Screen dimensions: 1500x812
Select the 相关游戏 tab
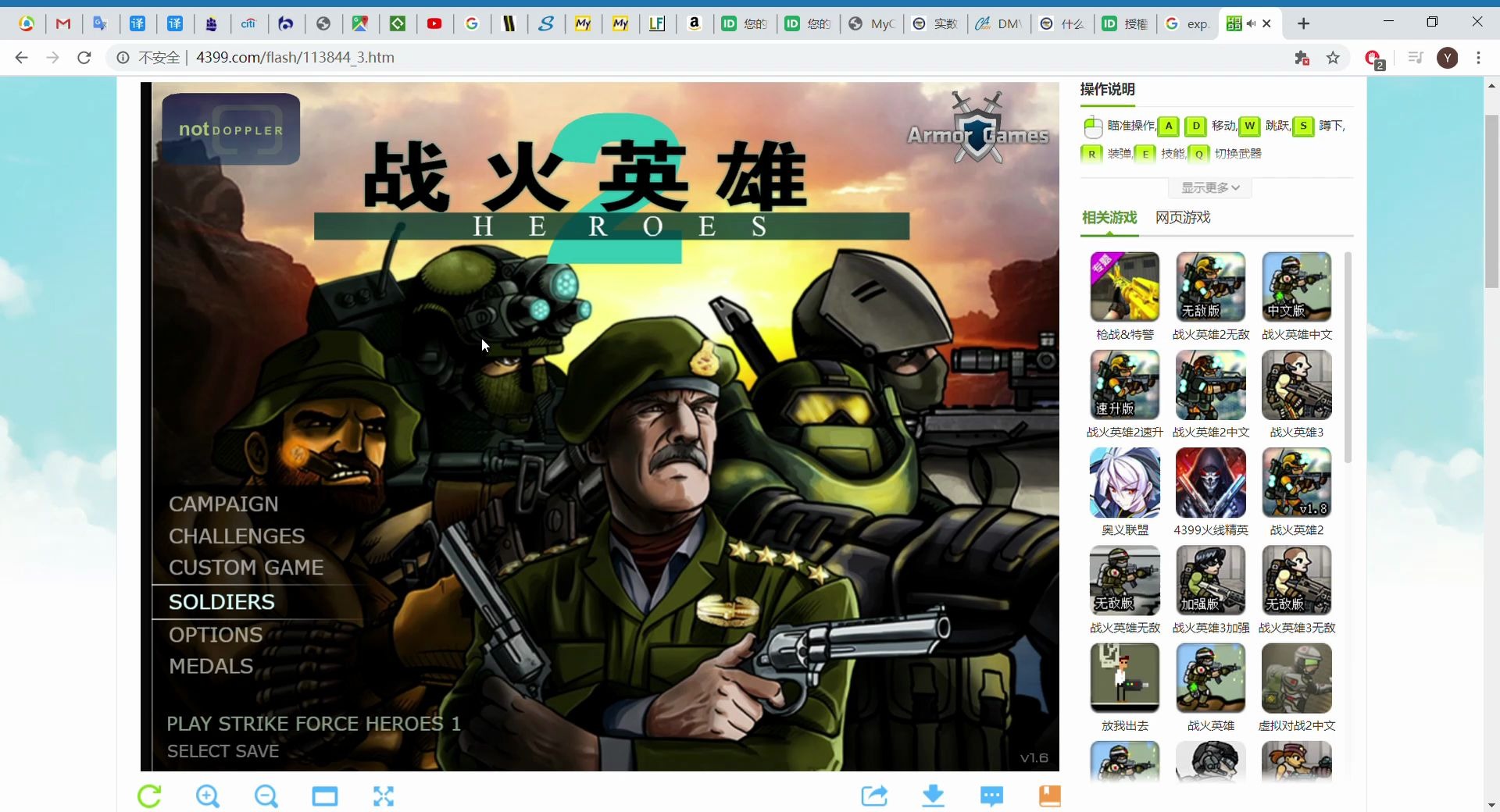coord(1109,217)
